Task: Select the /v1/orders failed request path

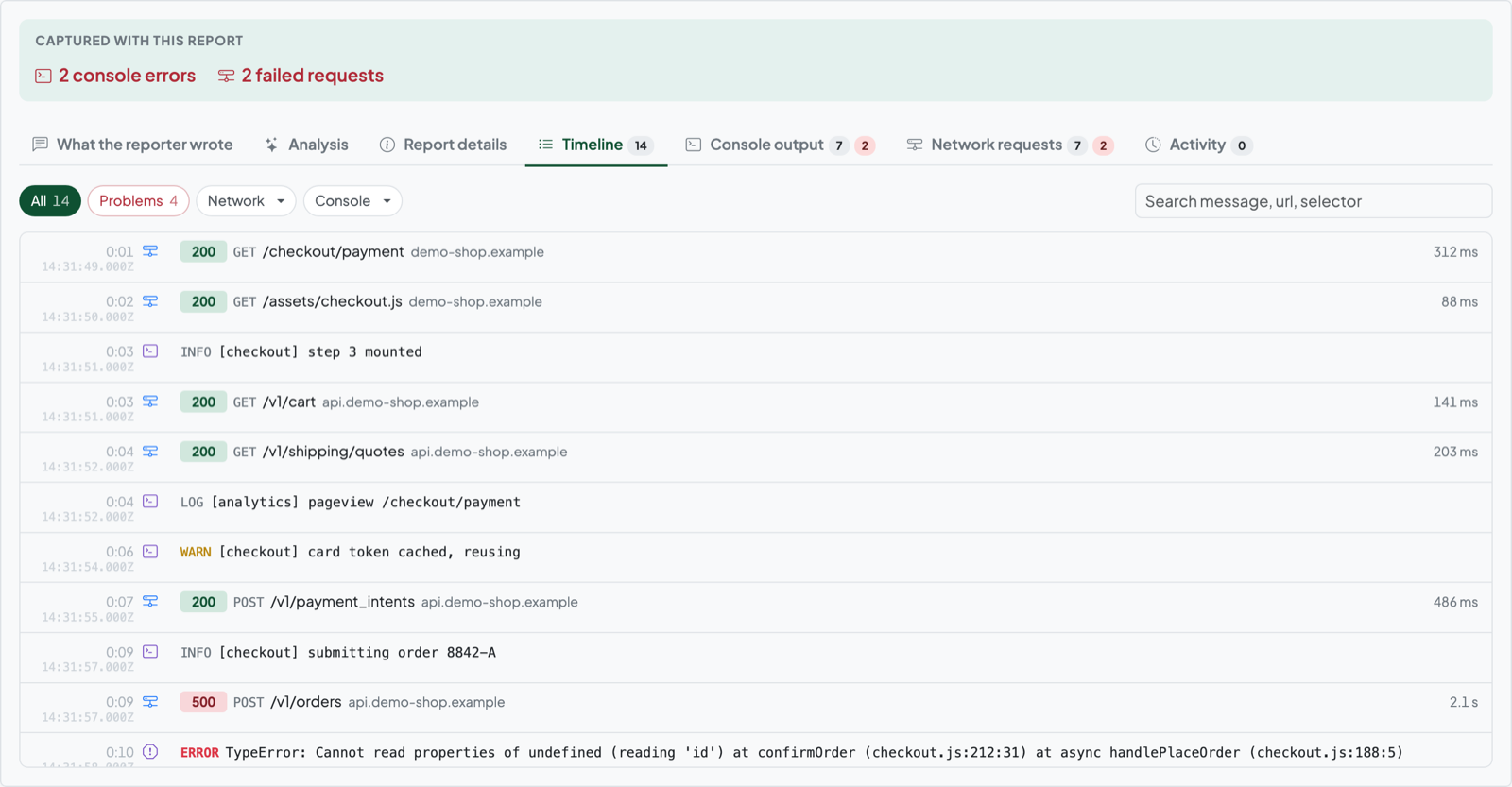Action: click(306, 702)
